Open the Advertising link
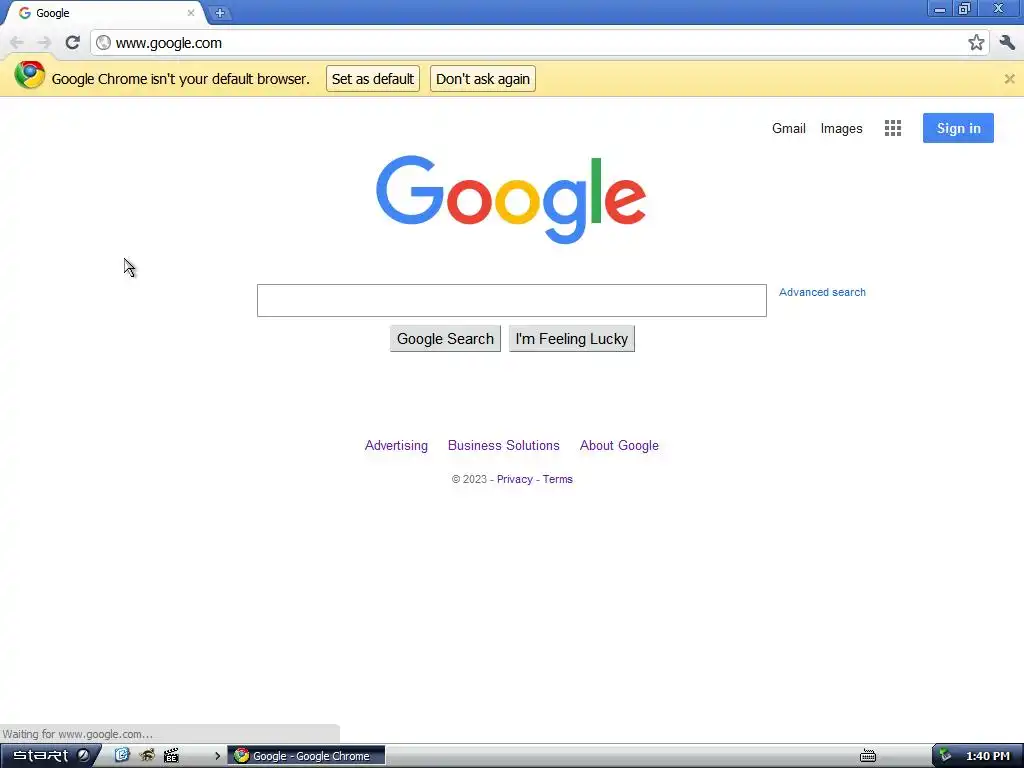This screenshot has width=1024, height=768. 396,445
